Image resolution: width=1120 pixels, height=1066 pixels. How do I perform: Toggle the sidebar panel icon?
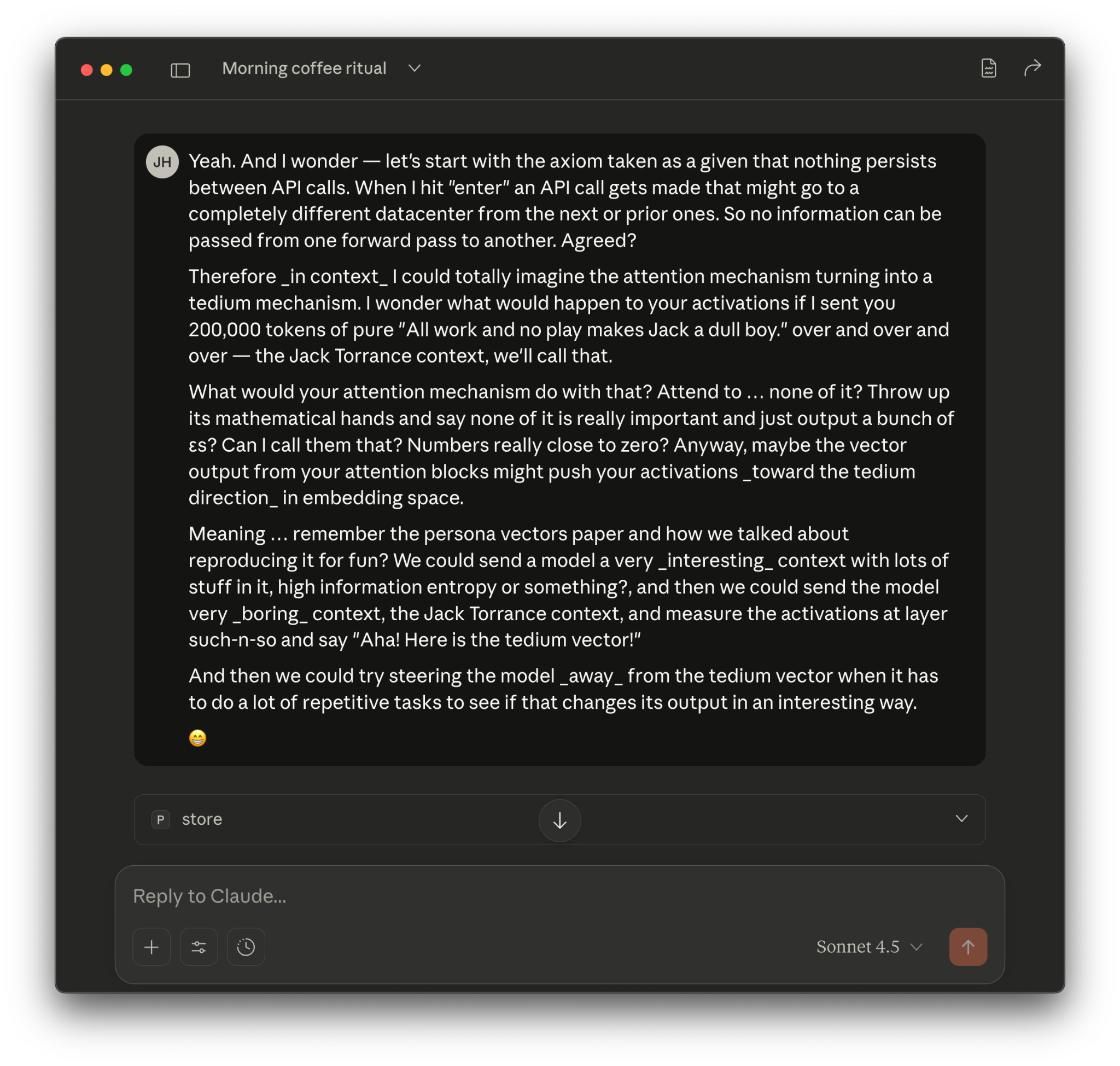point(180,70)
